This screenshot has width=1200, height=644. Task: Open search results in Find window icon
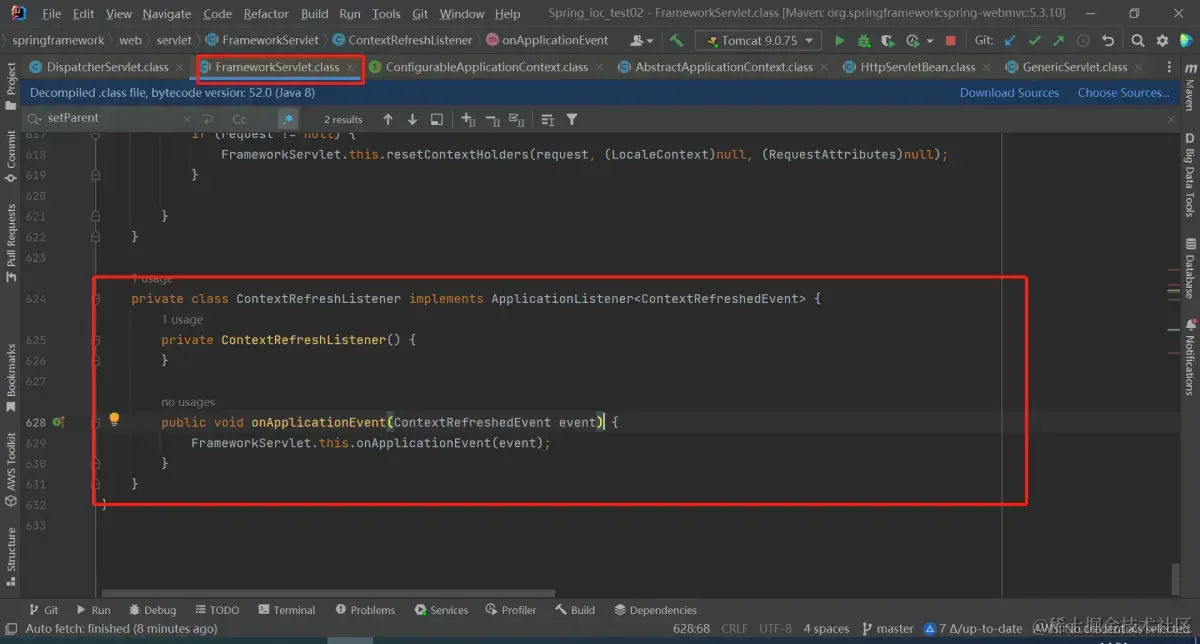pos(437,119)
